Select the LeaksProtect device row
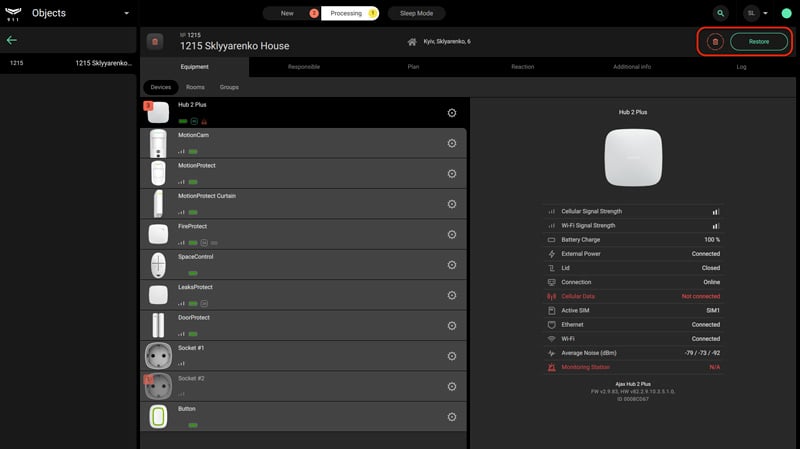The image size is (800, 449). (303, 295)
